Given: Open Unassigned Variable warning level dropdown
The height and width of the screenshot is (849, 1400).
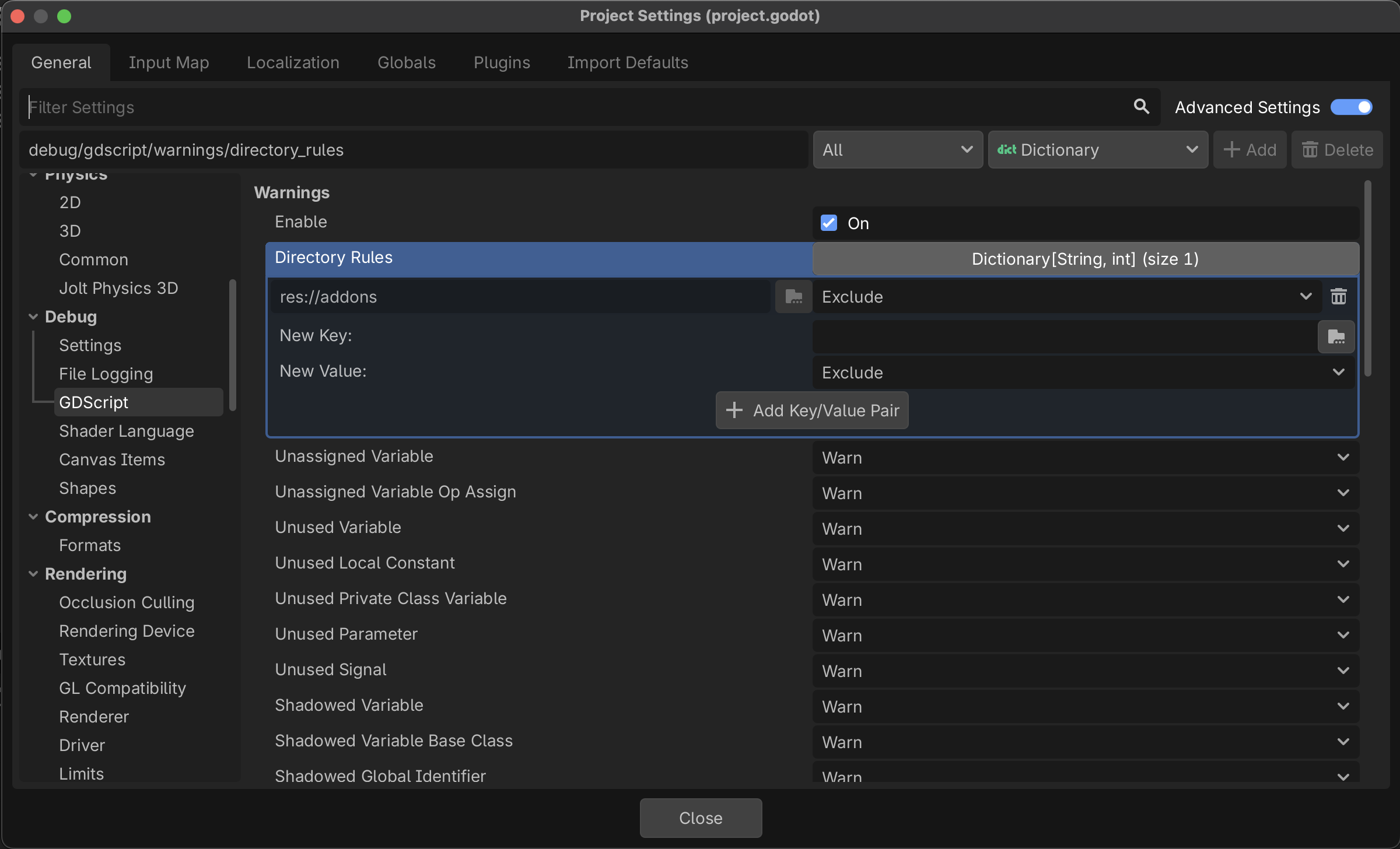Looking at the screenshot, I should [1086, 458].
